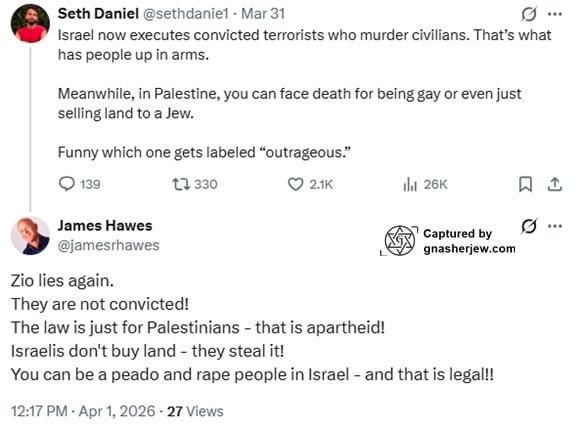This screenshot has height=429, width=580.
Task: View the 27 Views count details
Action: coord(195,411)
